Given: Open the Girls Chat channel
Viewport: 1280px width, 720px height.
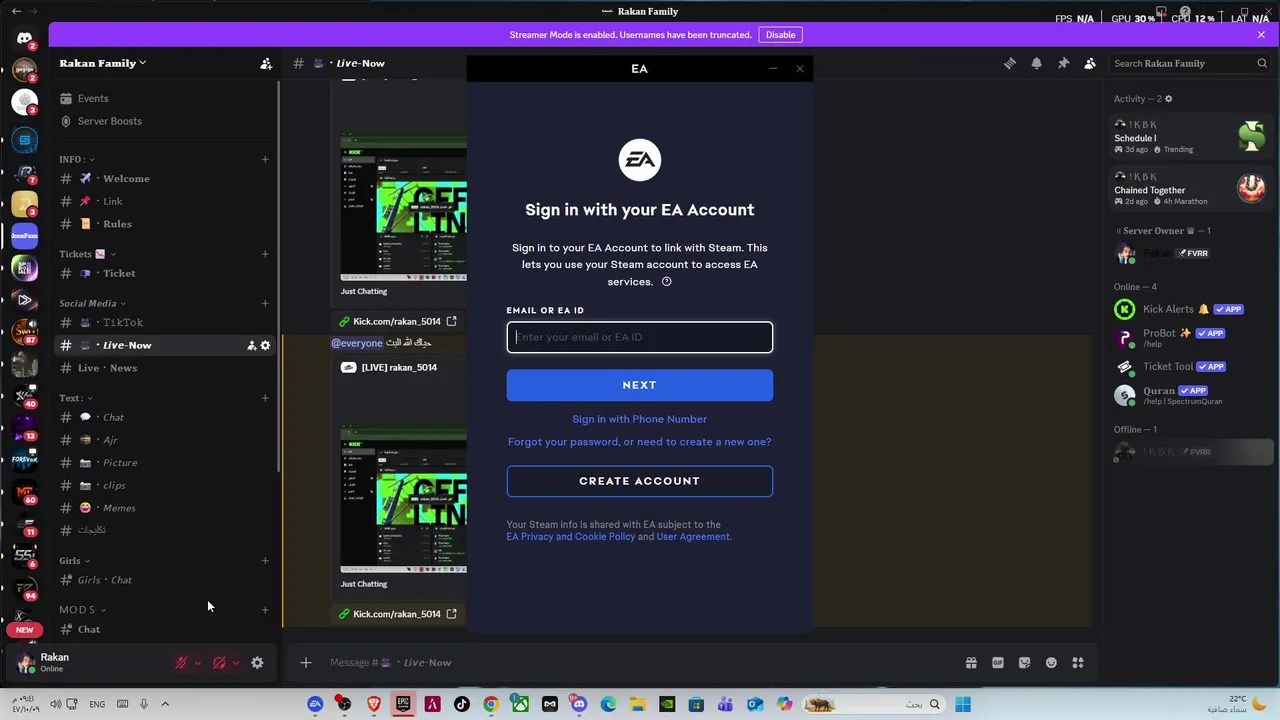Looking at the screenshot, I should [x=166, y=580].
